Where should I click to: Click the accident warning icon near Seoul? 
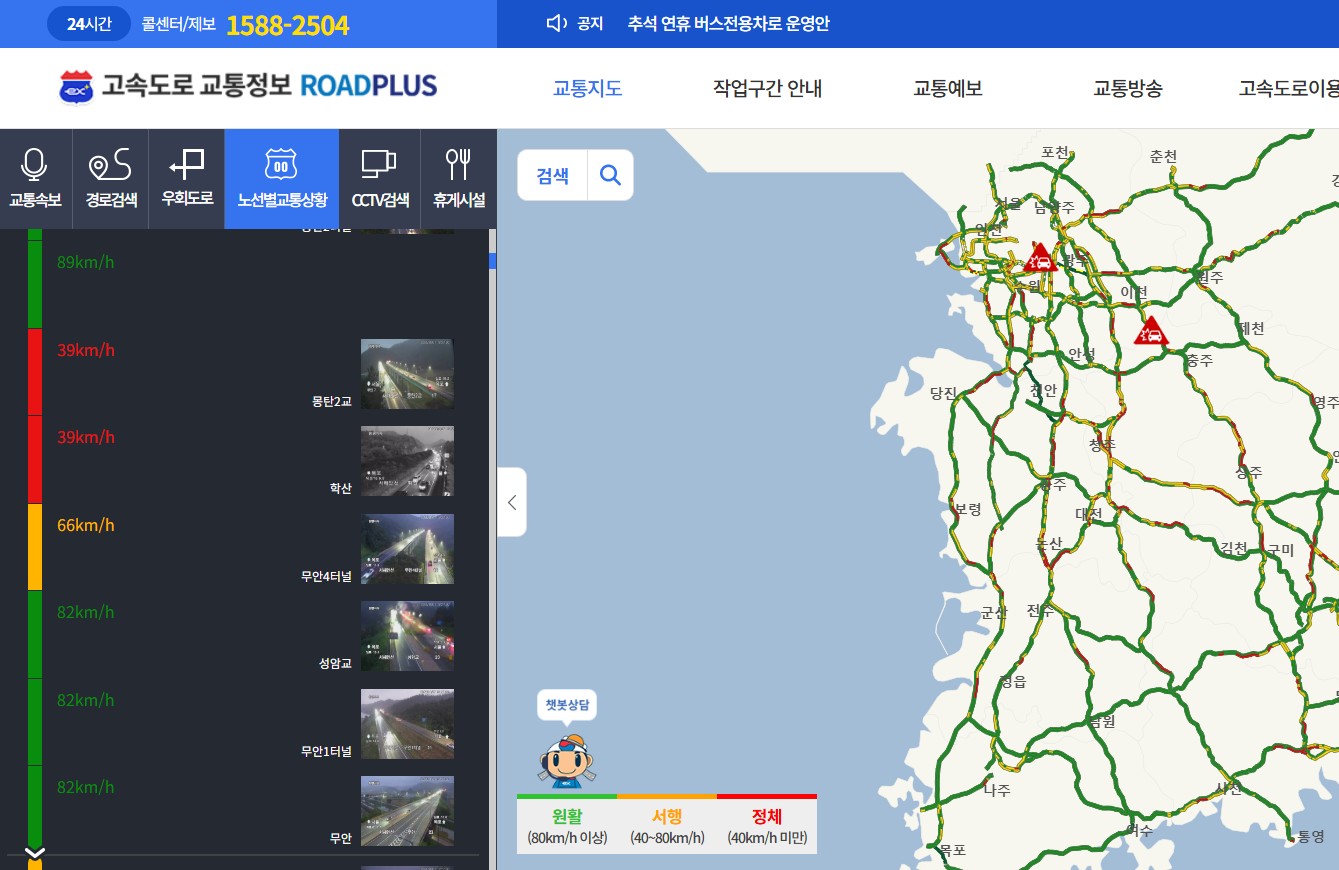click(1040, 258)
